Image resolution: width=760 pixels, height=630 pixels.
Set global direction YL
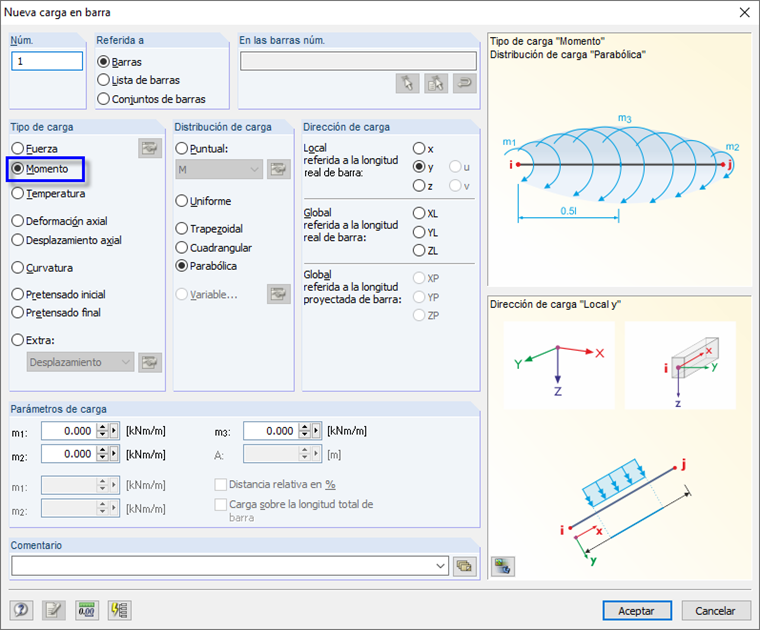426,232
